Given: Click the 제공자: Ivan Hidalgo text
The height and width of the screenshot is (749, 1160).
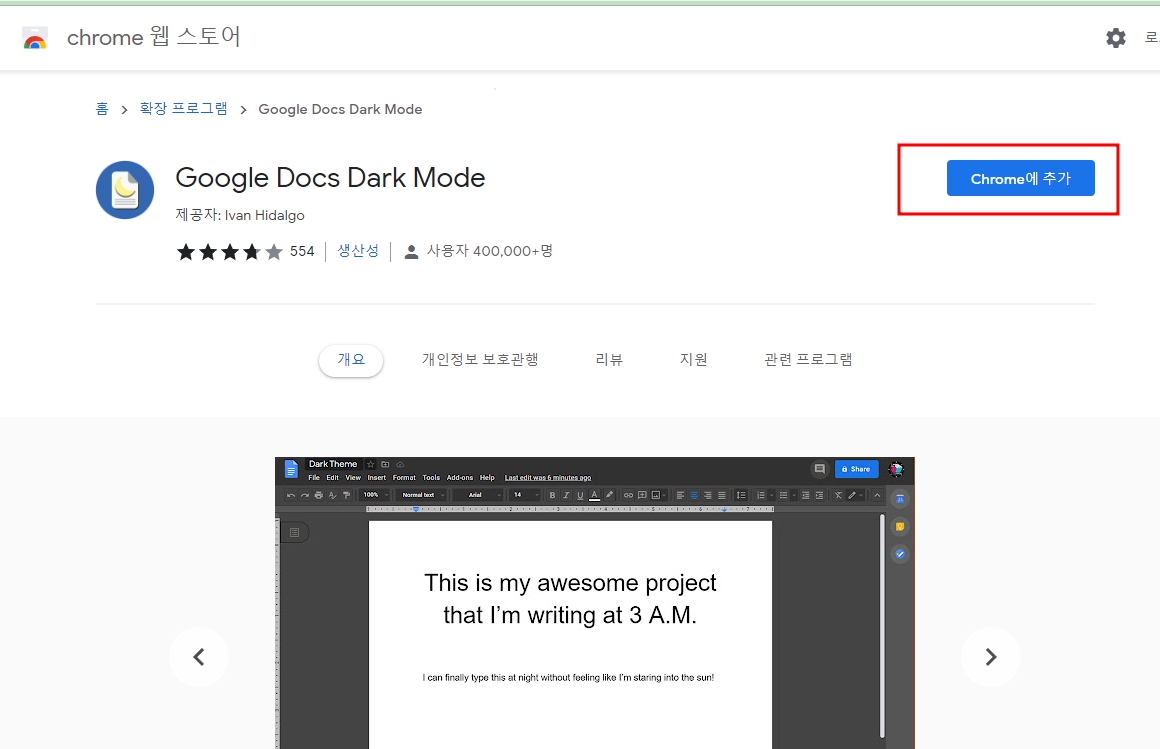Looking at the screenshot, I should (240, 215).
